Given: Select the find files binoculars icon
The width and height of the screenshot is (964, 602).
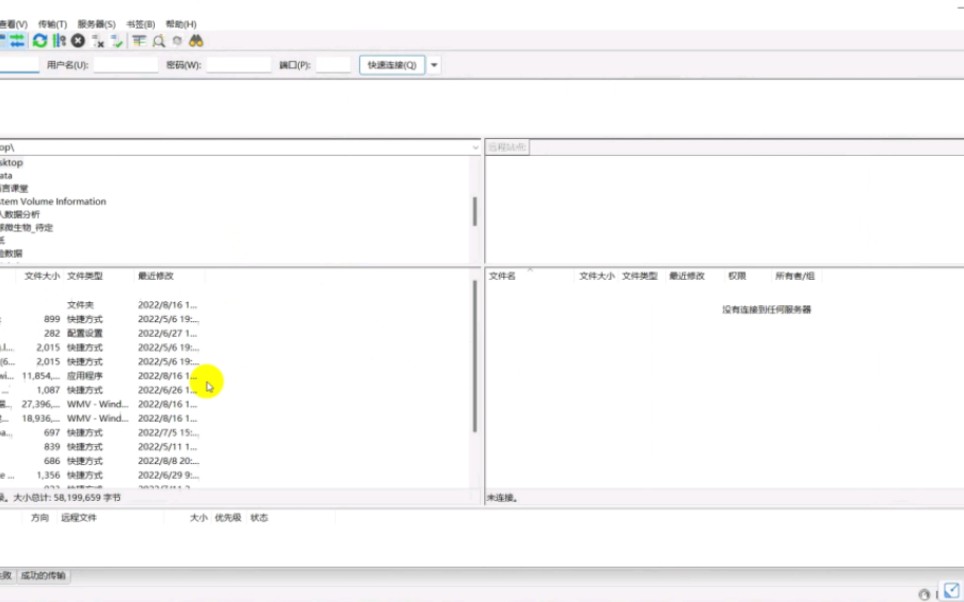Looking at the screenshot, I should click(x=196, y=41).
